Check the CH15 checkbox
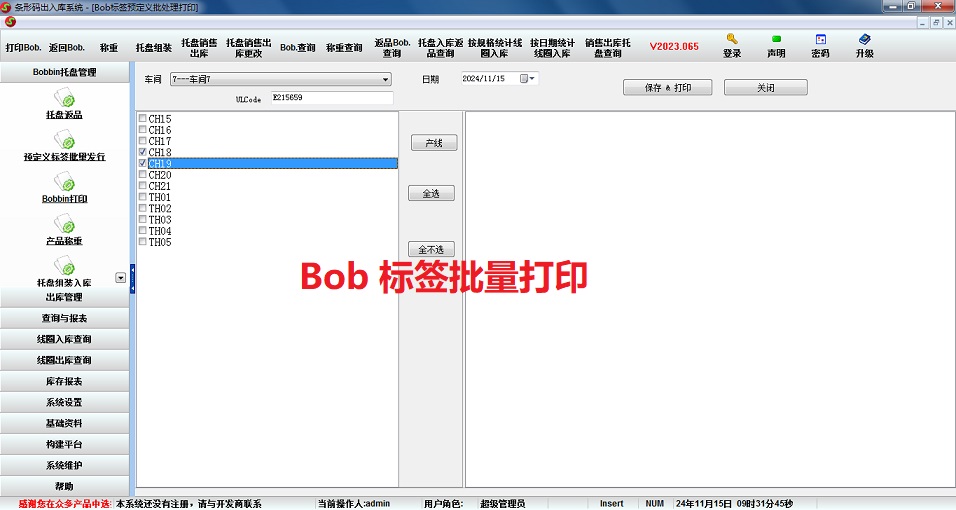 pyautogui.click(x=142, y=119)
